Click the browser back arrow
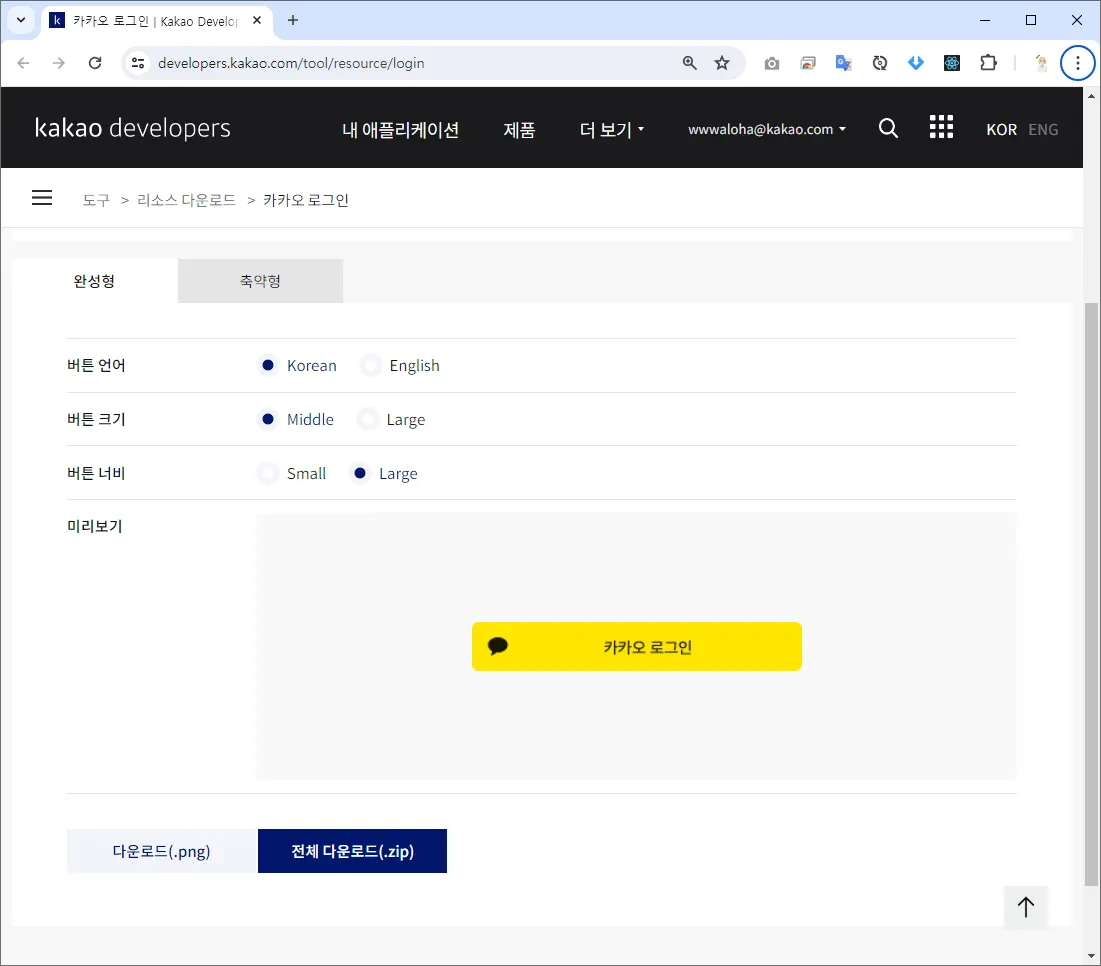1101x966 pixels. click(x=23, y=63)
